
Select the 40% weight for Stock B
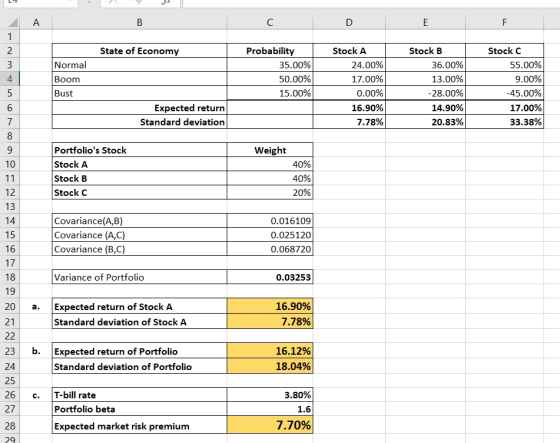(x=270, y=178)
